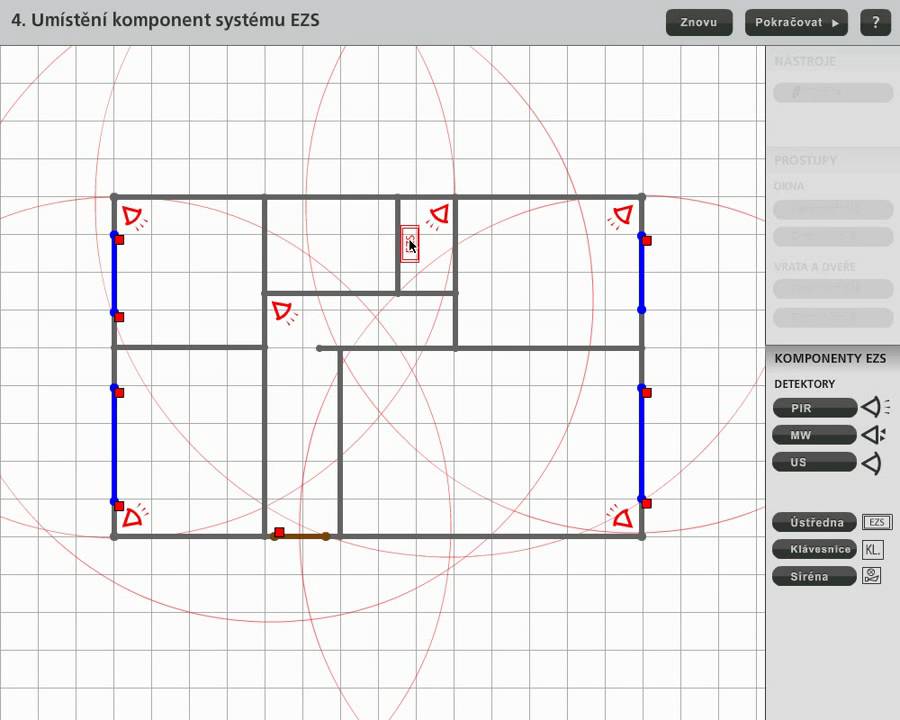Select the blue lower-right window segment

(x=642, y=444)
